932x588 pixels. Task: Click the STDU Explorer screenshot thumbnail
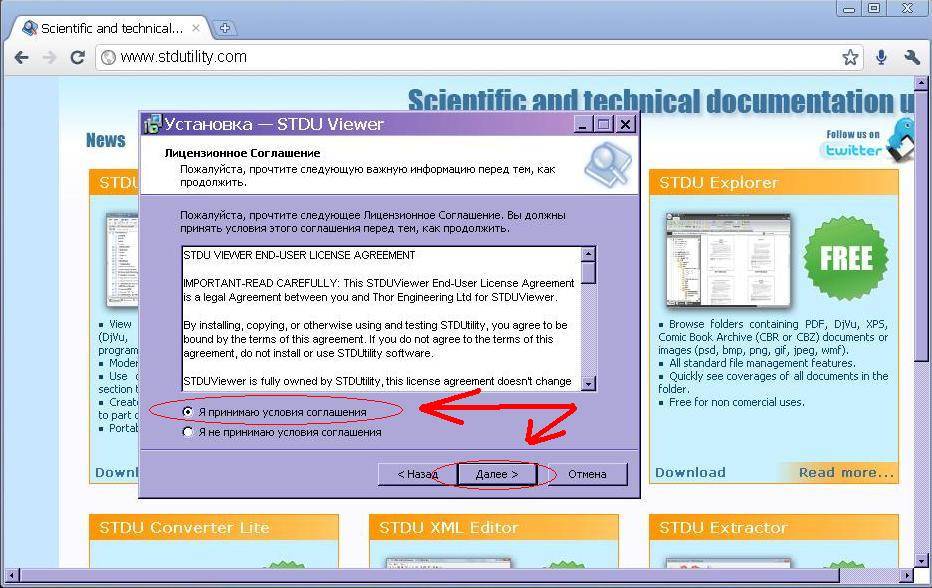point(728,260)
